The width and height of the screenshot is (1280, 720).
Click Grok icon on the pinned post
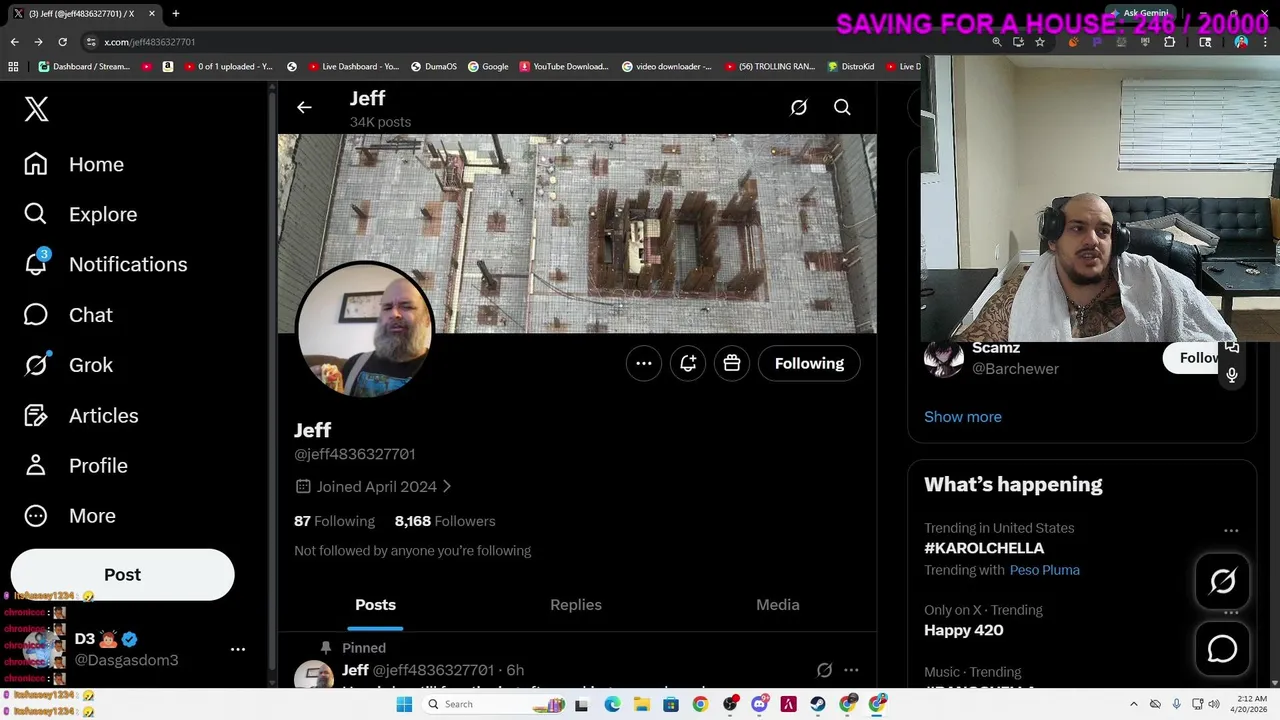tap(824, 670)
